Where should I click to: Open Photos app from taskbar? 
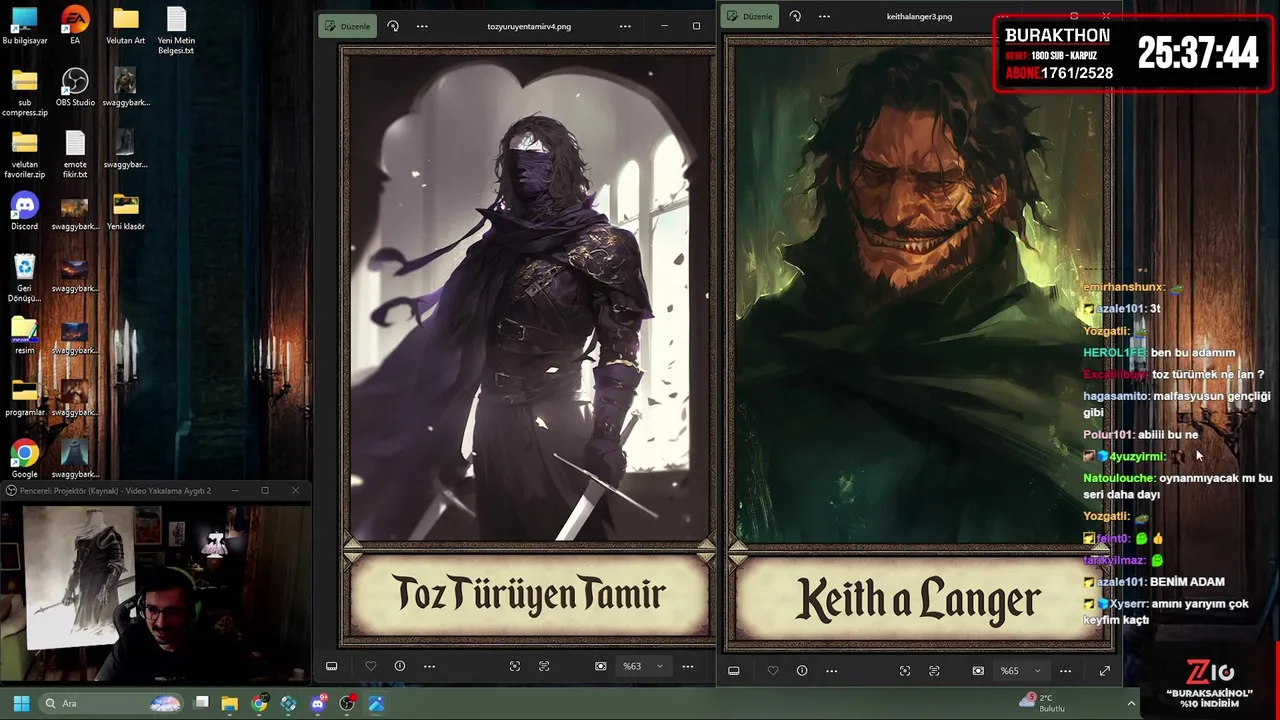(376, 703)
